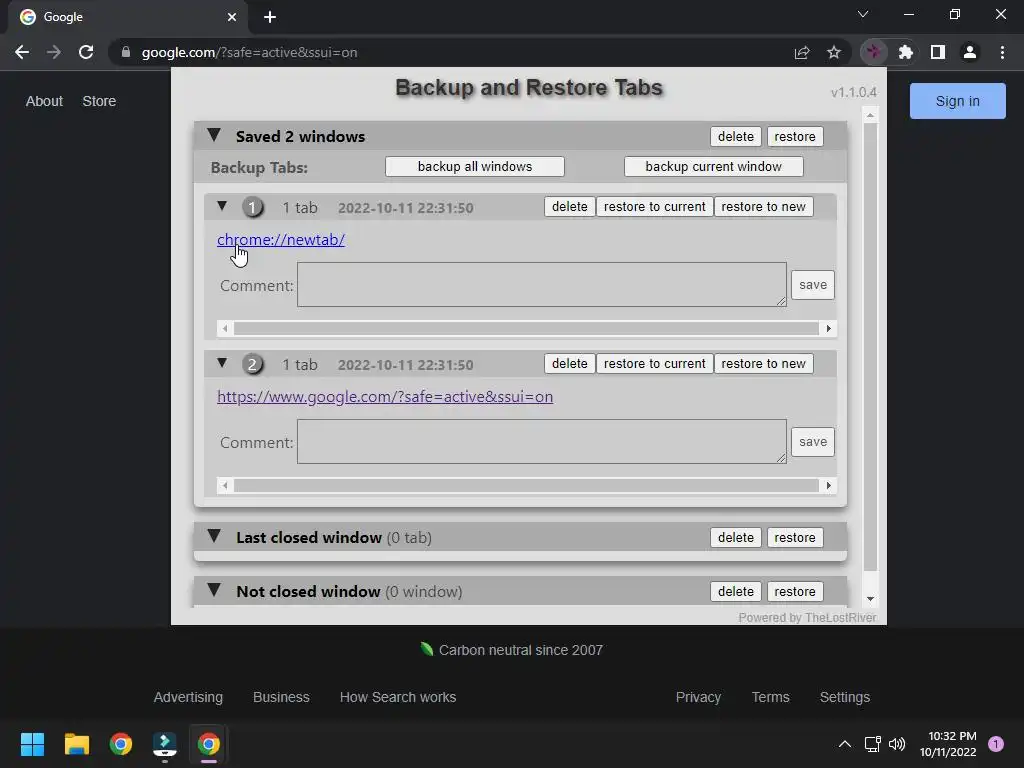This screenshot has width=1024, height=768.
Task: Click backup current window
Action: 713,167
